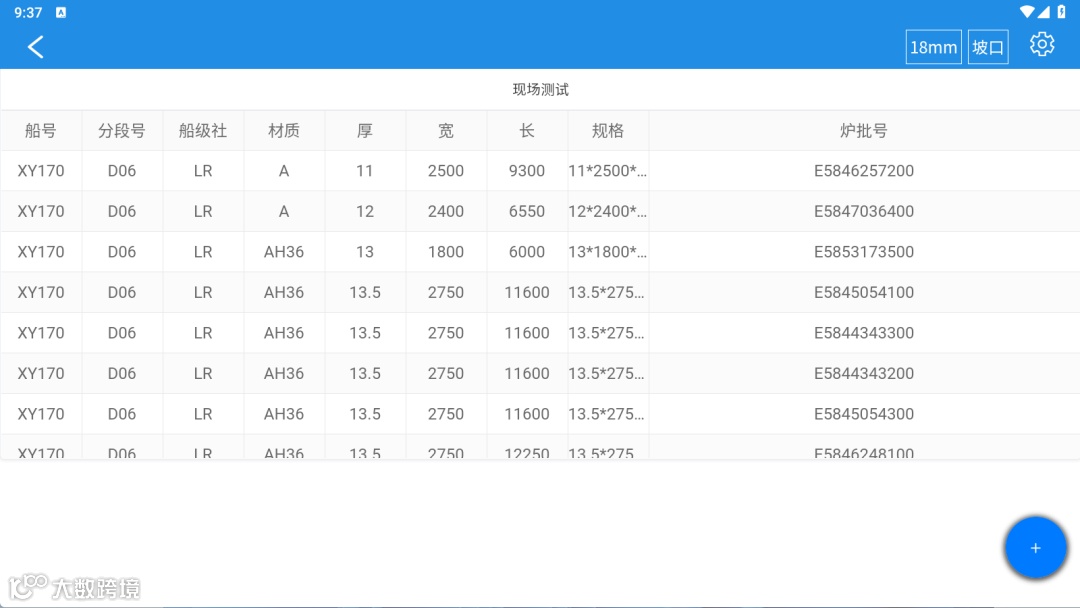Click D06 cell in E5847036400 row

(122, 211)
